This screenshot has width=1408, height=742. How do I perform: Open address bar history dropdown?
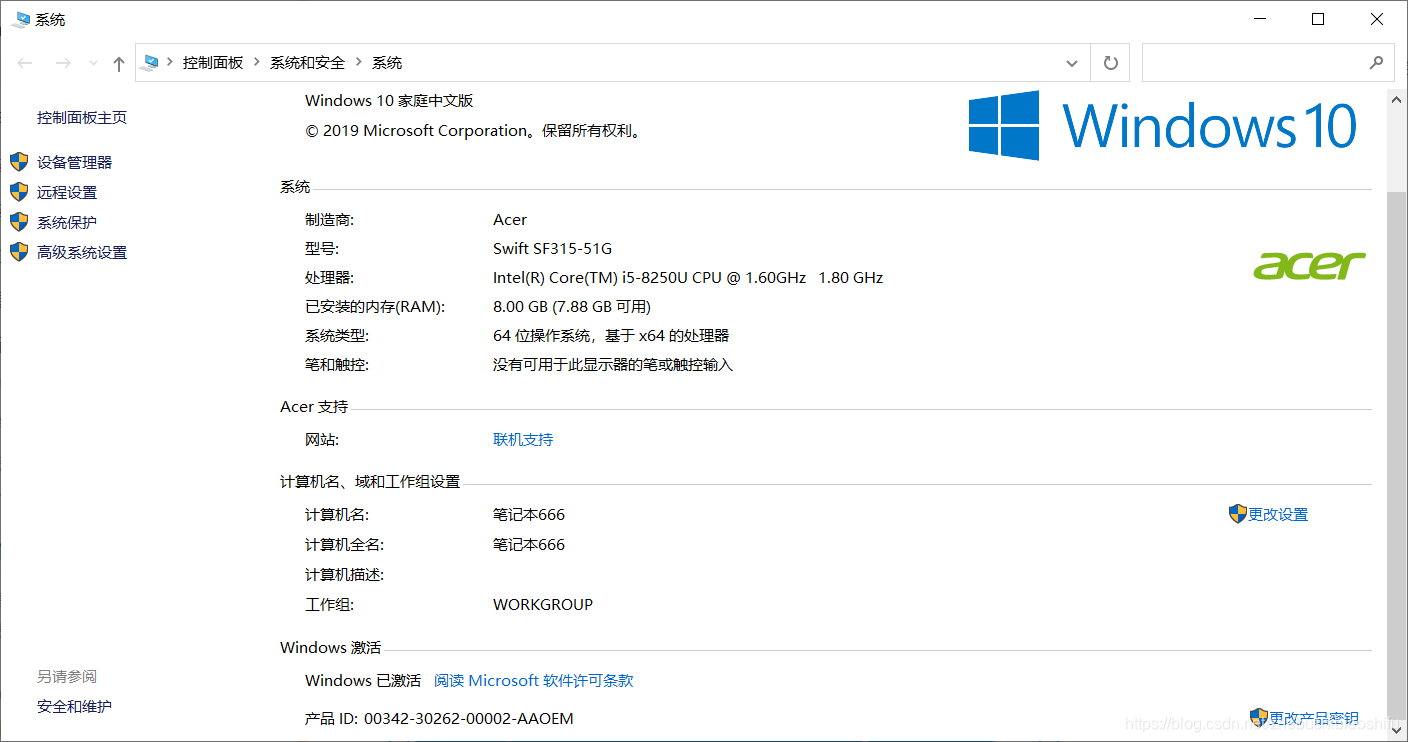(1072, 63)
